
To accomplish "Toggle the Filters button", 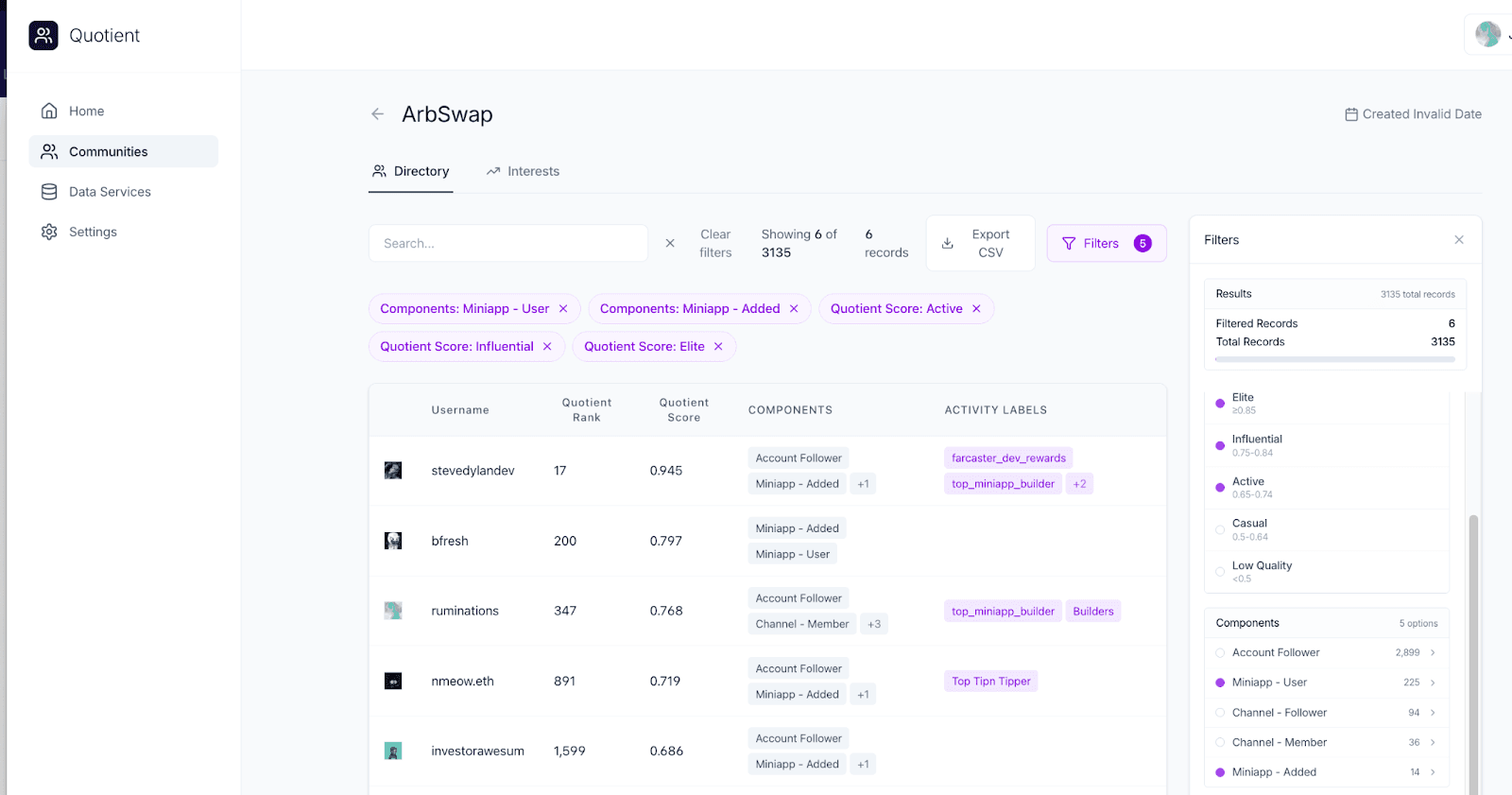I will pyautogui.click(x=1107, y=243).
